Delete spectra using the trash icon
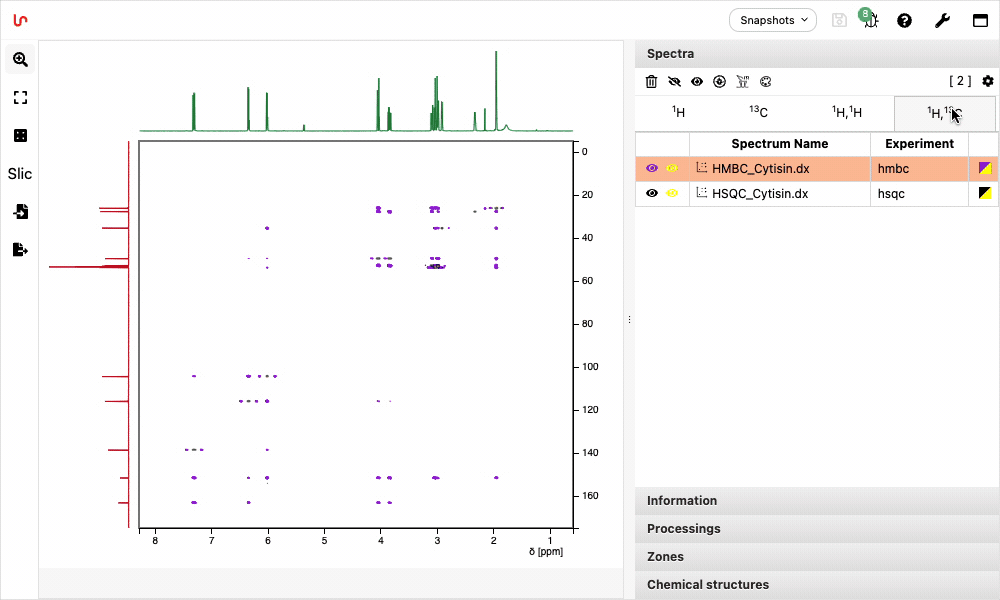The height and width of the screenshot is (600, 1000). click(652, 81)
